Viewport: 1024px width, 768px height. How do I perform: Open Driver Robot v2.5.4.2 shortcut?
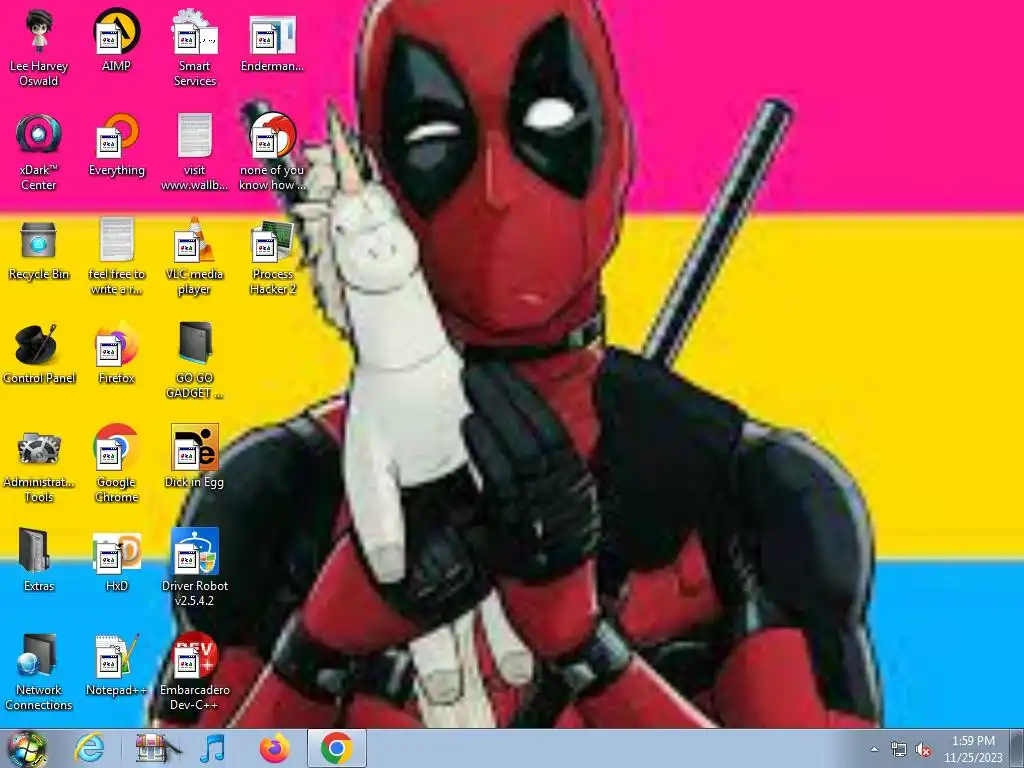pos(195,568)
